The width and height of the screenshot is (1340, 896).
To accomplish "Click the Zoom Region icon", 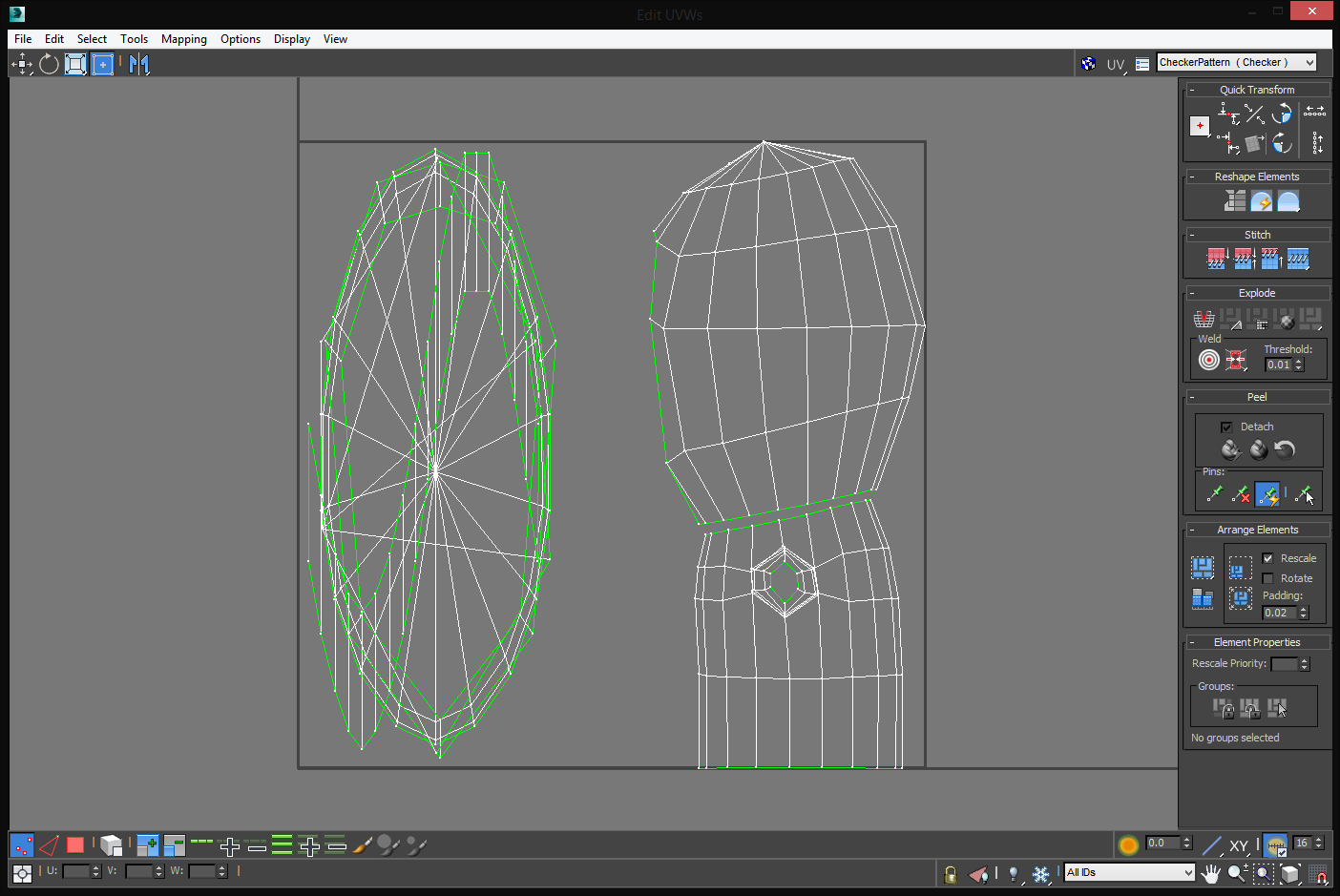I will (1264, 873).
